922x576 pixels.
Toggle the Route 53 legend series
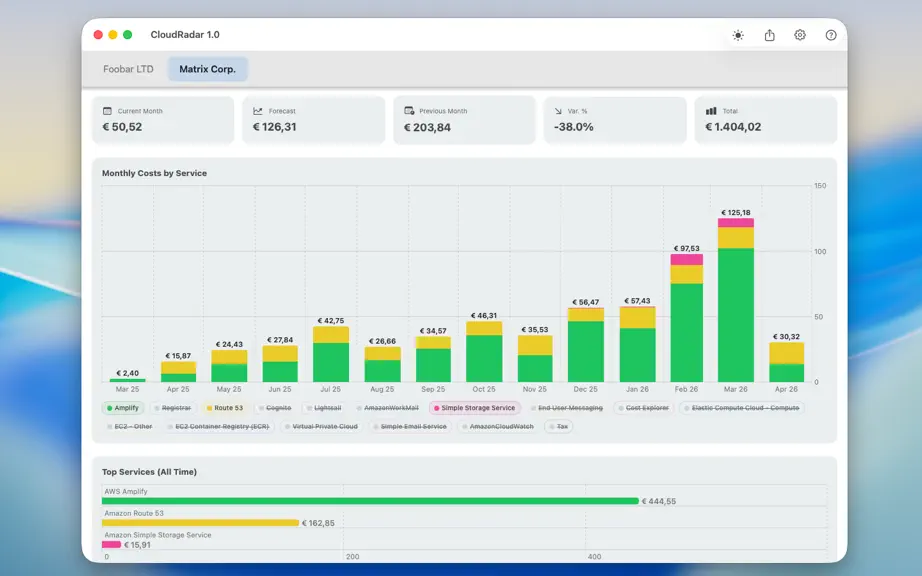click(x=225, y=408)
